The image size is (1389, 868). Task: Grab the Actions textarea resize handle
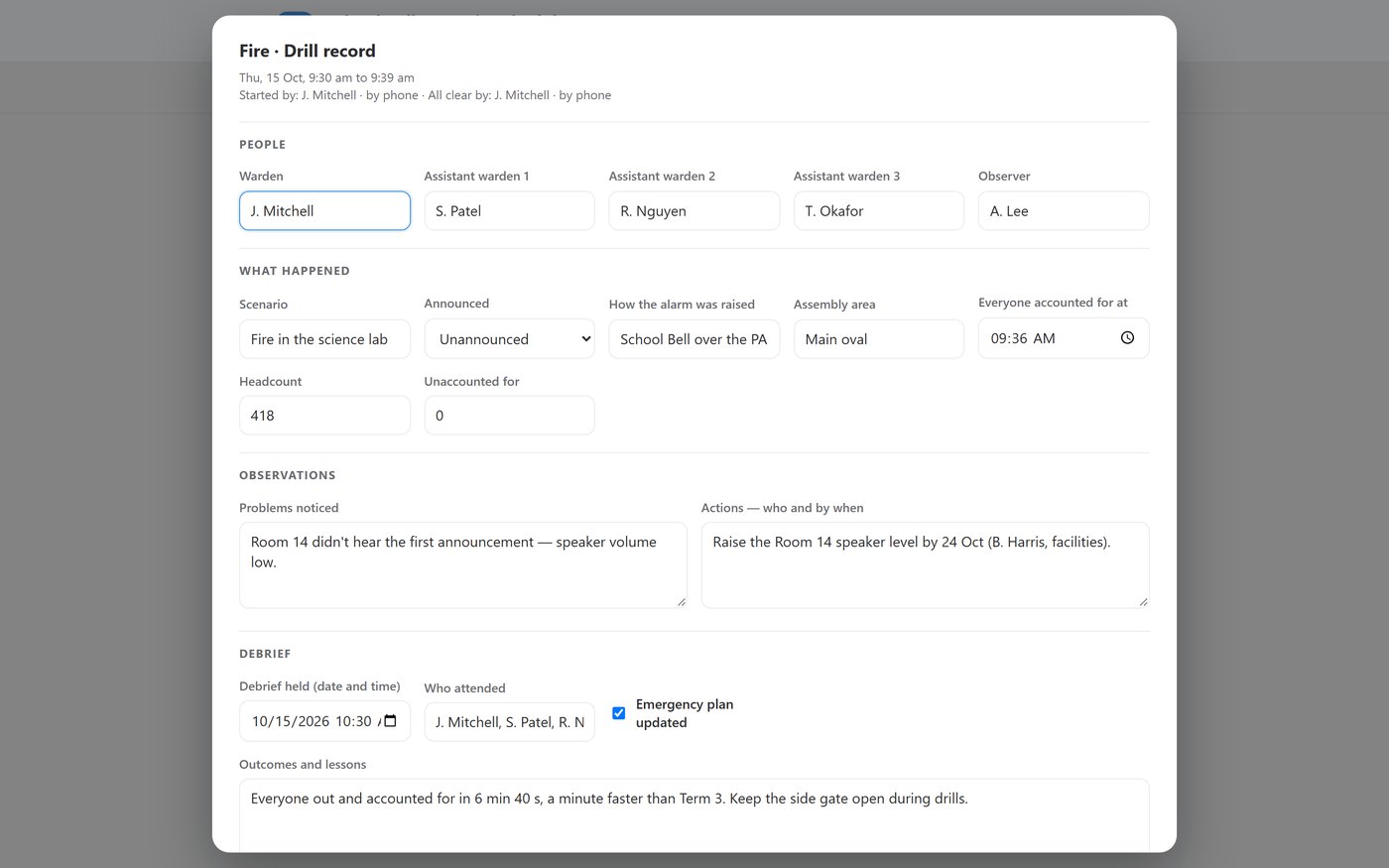[1143, 601]
